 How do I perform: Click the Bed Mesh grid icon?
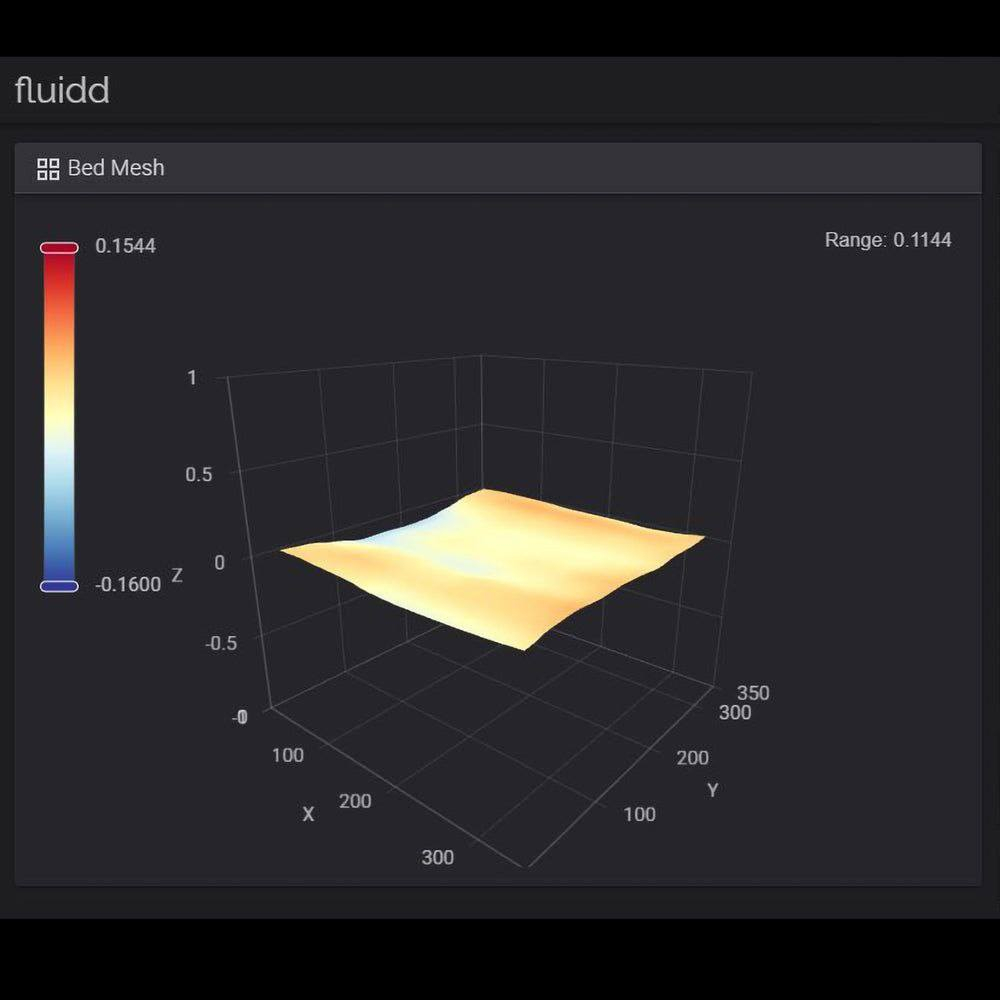tap(48, 169)
